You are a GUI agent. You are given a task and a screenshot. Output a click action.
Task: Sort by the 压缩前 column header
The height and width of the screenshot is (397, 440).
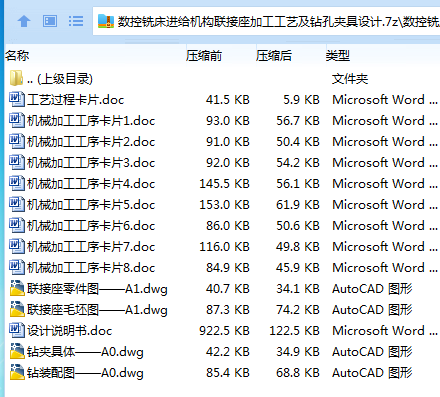[x=204, y=55]
